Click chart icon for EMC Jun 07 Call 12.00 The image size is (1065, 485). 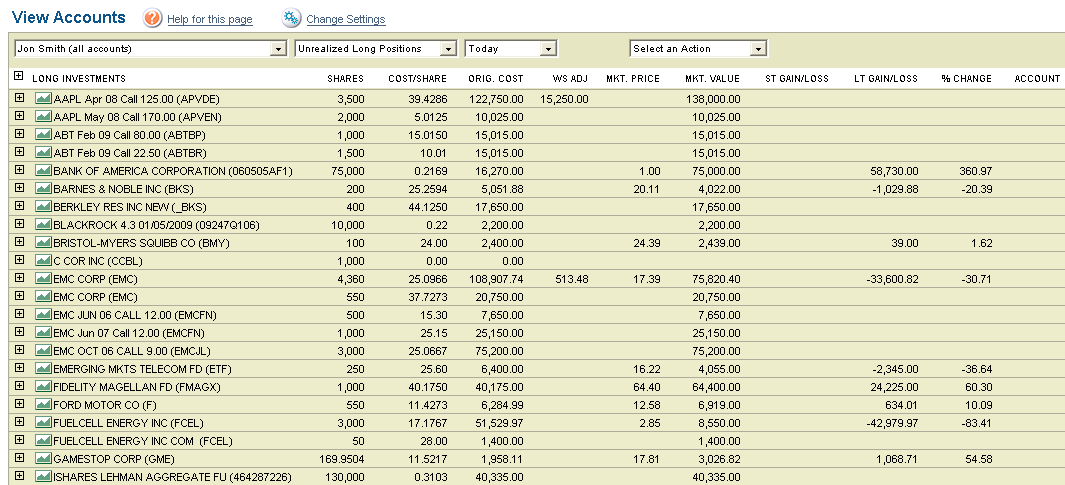tap(43, 333)
